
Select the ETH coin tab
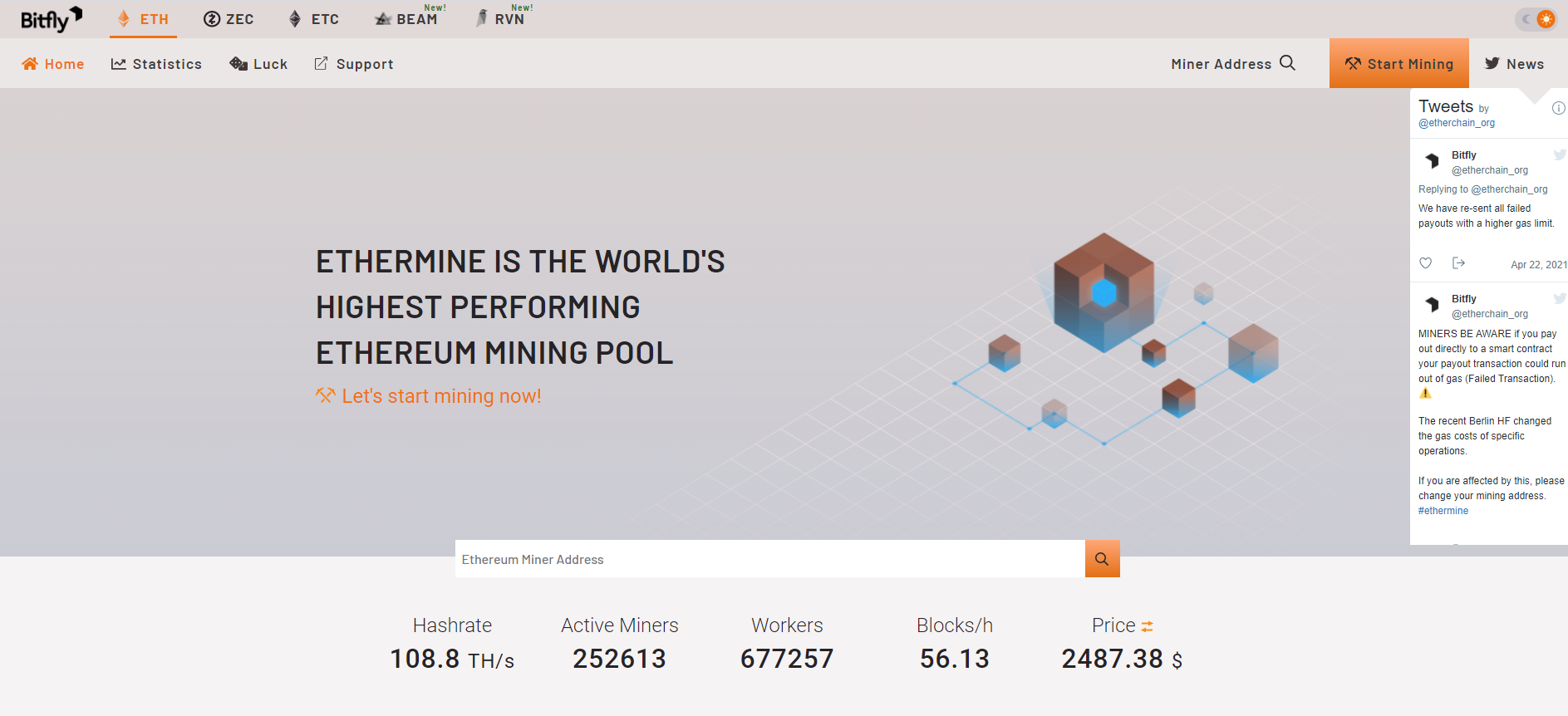(143, 19)
